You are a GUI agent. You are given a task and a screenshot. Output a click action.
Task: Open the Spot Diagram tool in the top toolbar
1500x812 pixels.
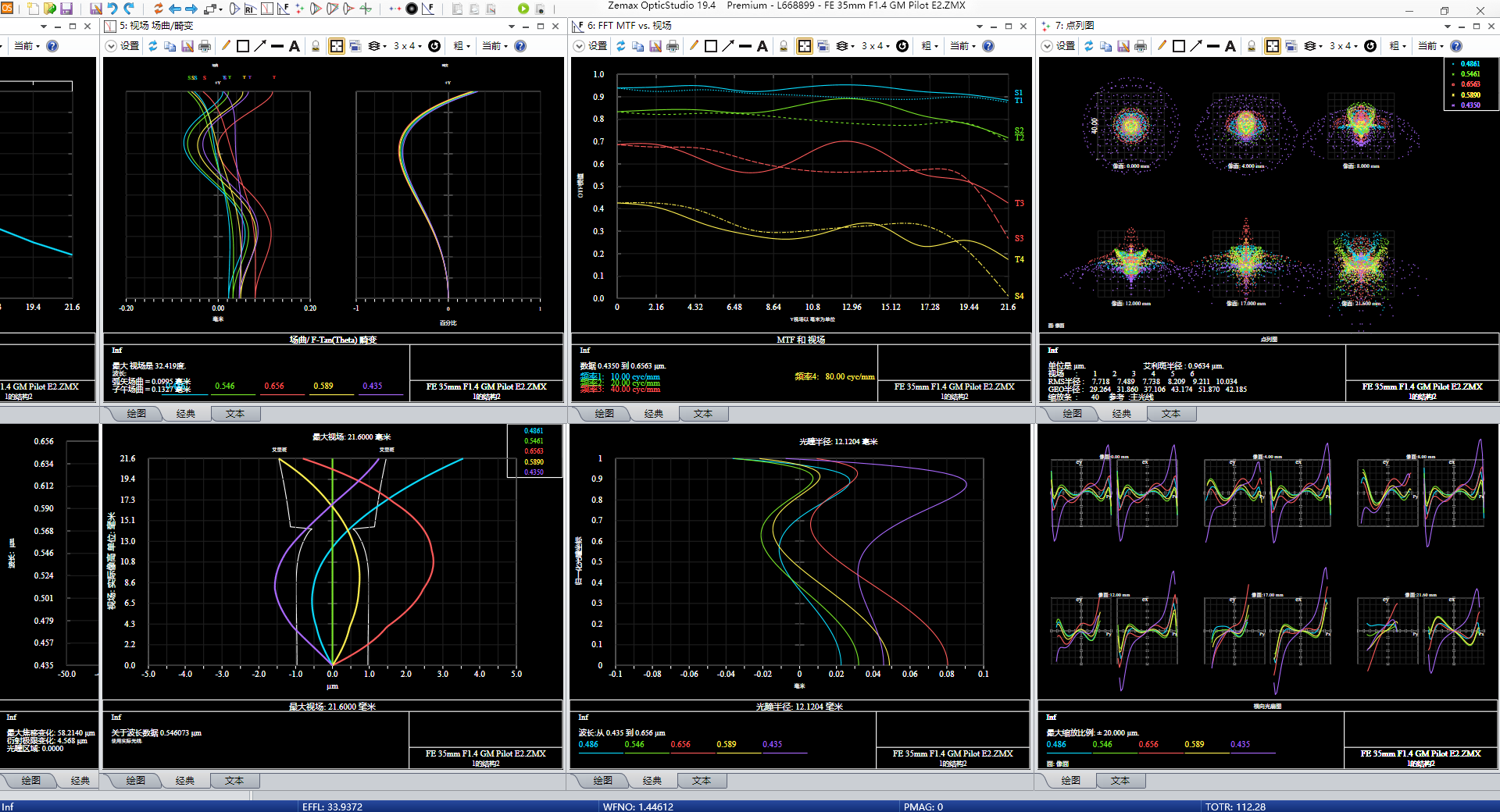(300, 9)
